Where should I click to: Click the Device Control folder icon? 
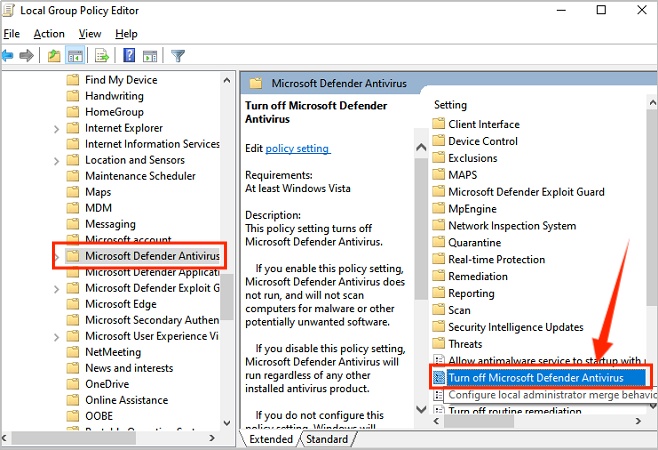tap(439, 141)
